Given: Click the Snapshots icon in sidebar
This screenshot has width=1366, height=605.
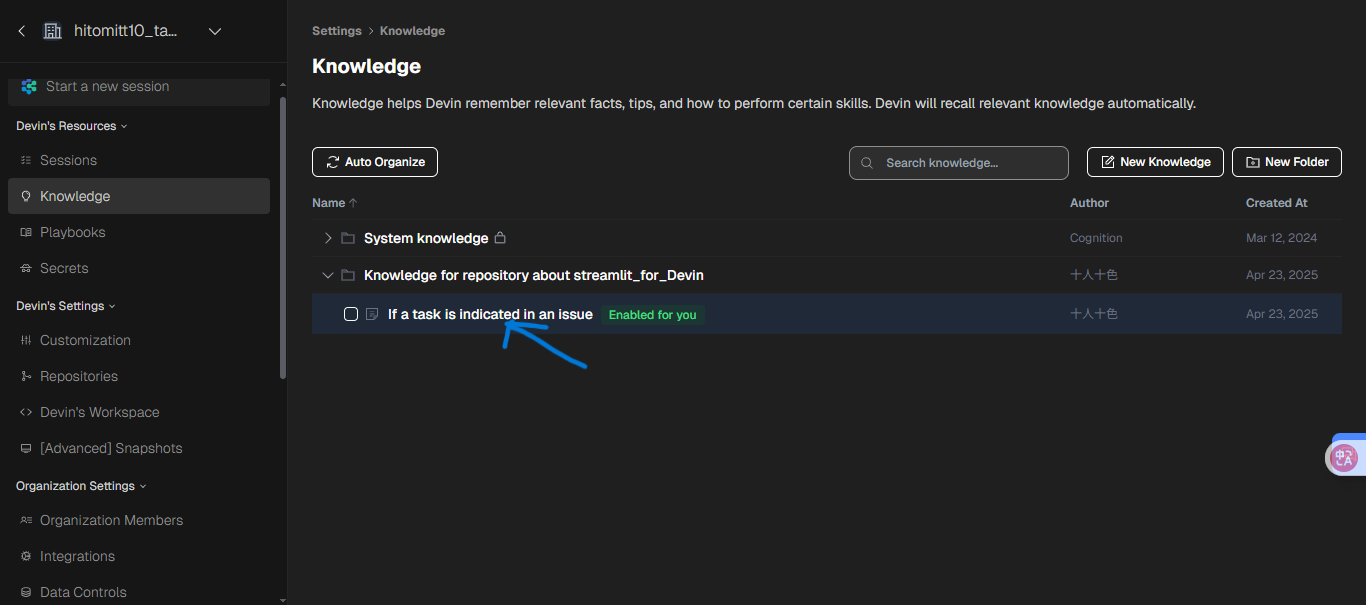Looking at the screenshot, I should coord(26,448).
